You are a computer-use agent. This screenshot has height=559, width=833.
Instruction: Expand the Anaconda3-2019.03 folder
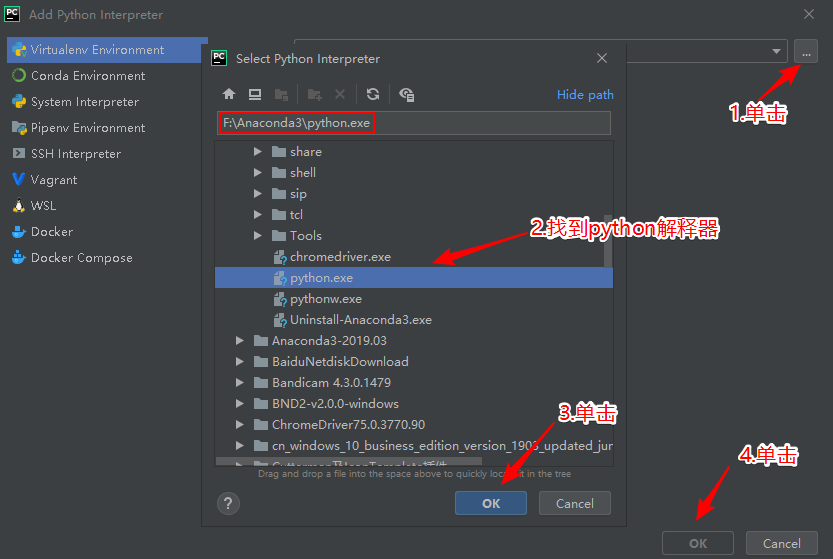pos(240,341)
